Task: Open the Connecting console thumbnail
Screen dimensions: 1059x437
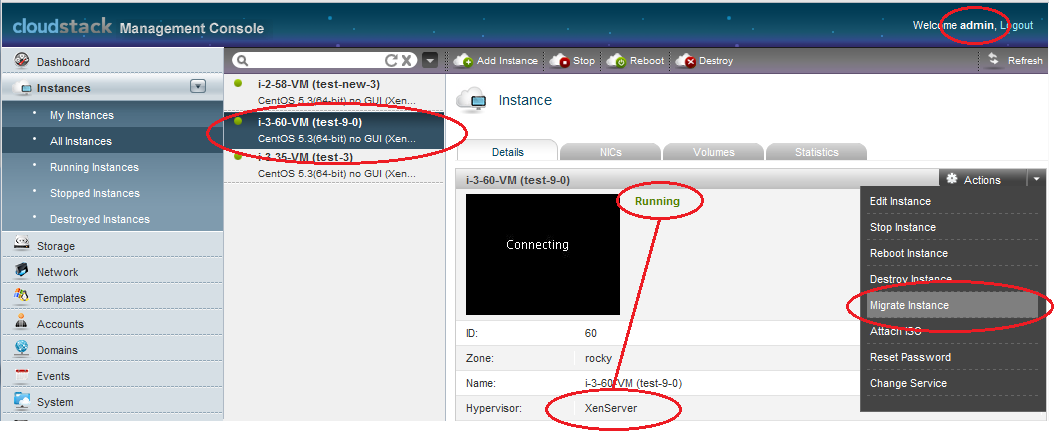Action: point(537,254)
